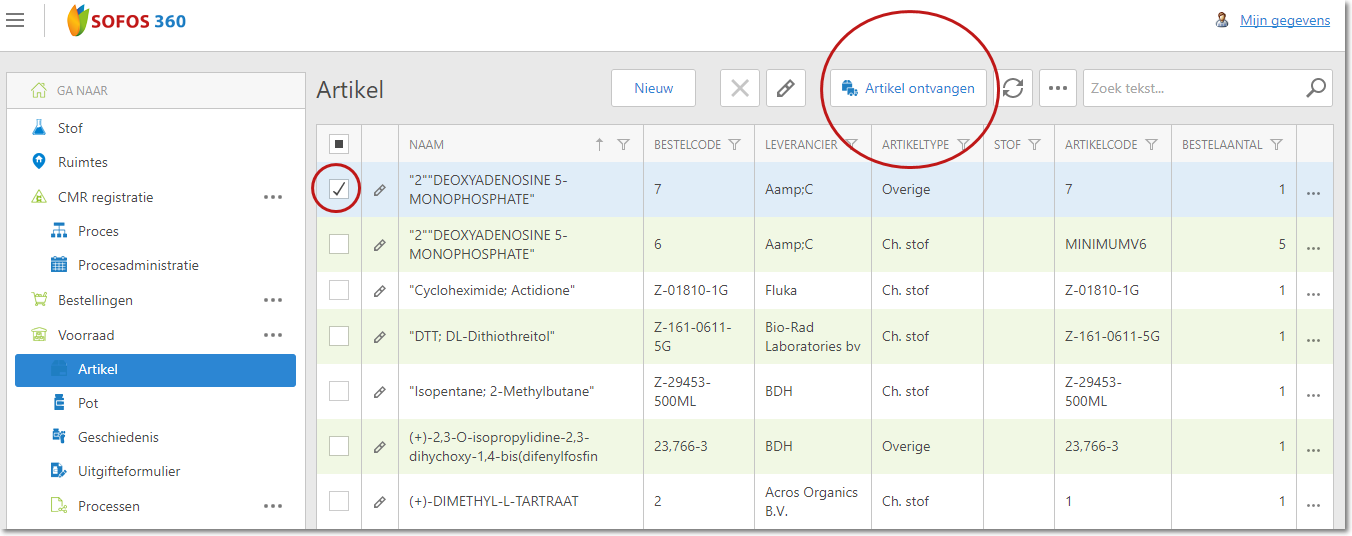1352x536 pixels.
Task: Open the hamburger navigation menu
Action: (15, 20)
